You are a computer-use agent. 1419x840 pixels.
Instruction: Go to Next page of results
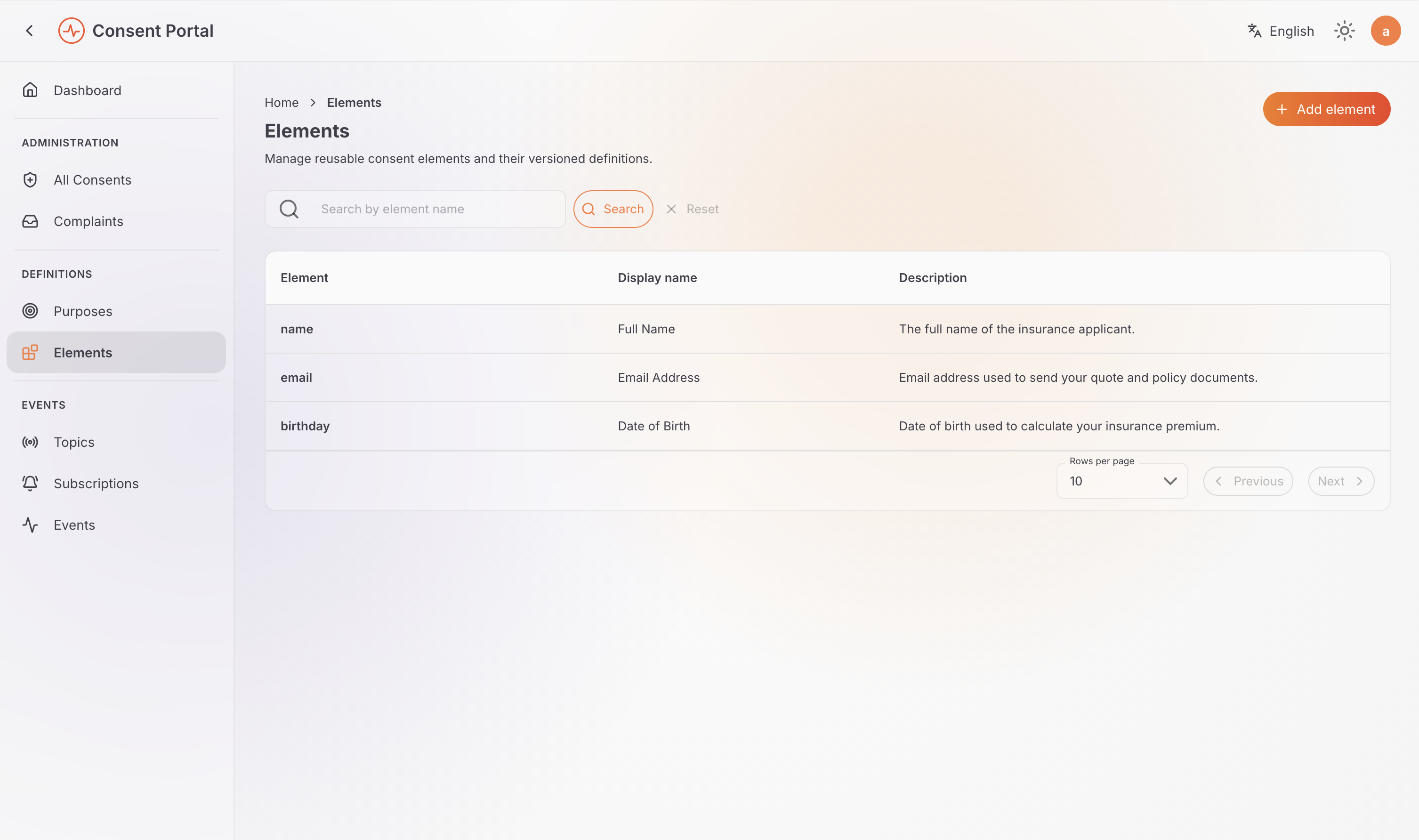point(1341,481)
